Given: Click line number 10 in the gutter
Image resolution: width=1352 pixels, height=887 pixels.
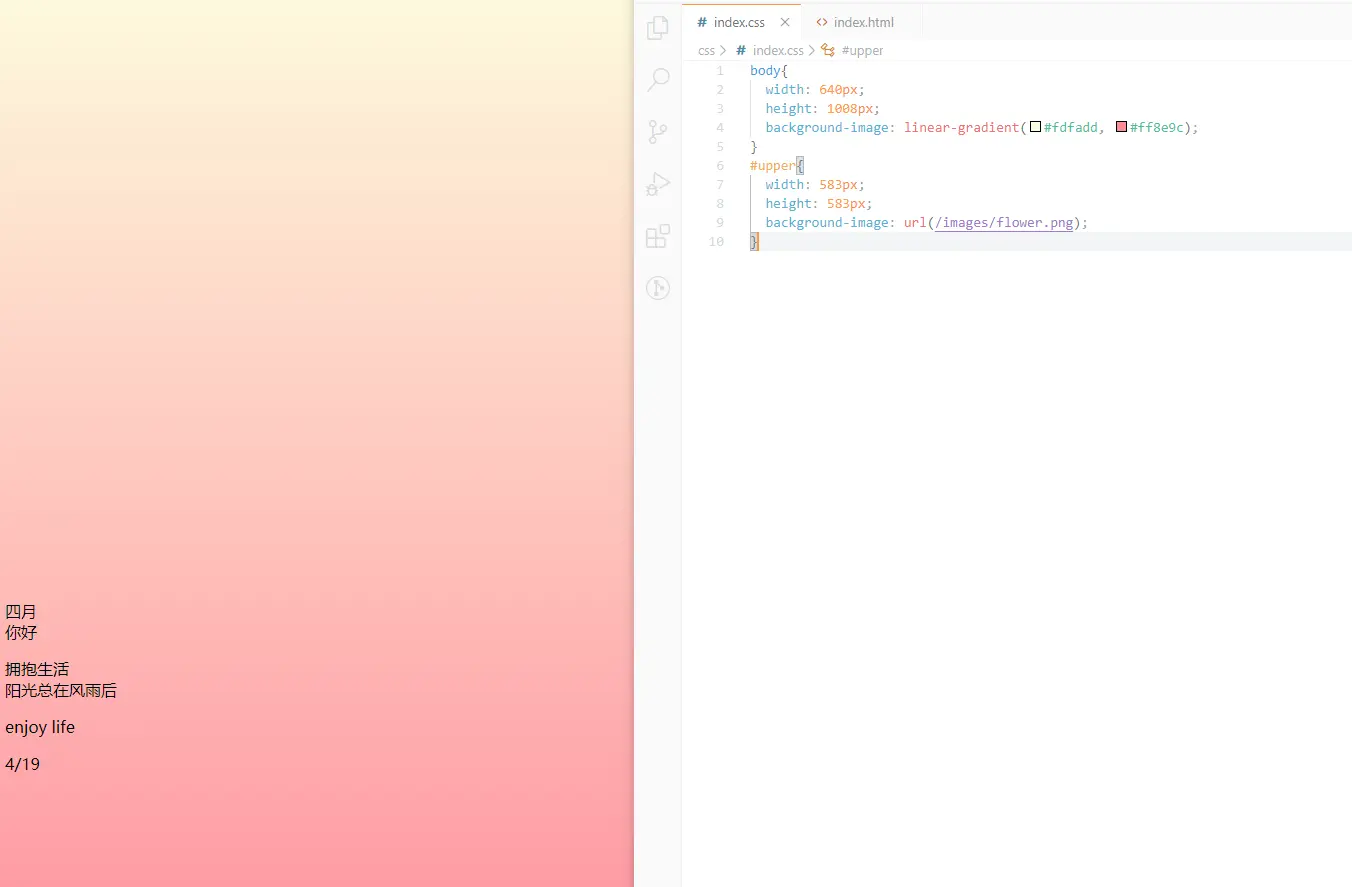Looking at the screenshot, I should point(716,241).
